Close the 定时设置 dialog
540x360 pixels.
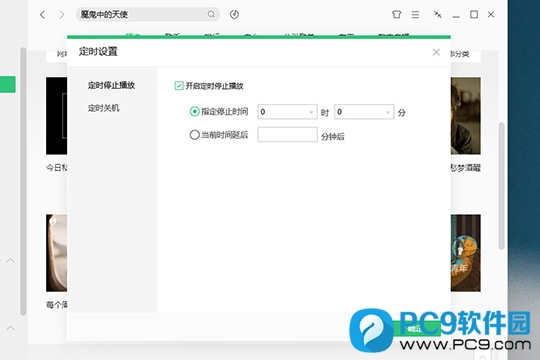coord(436,52)
